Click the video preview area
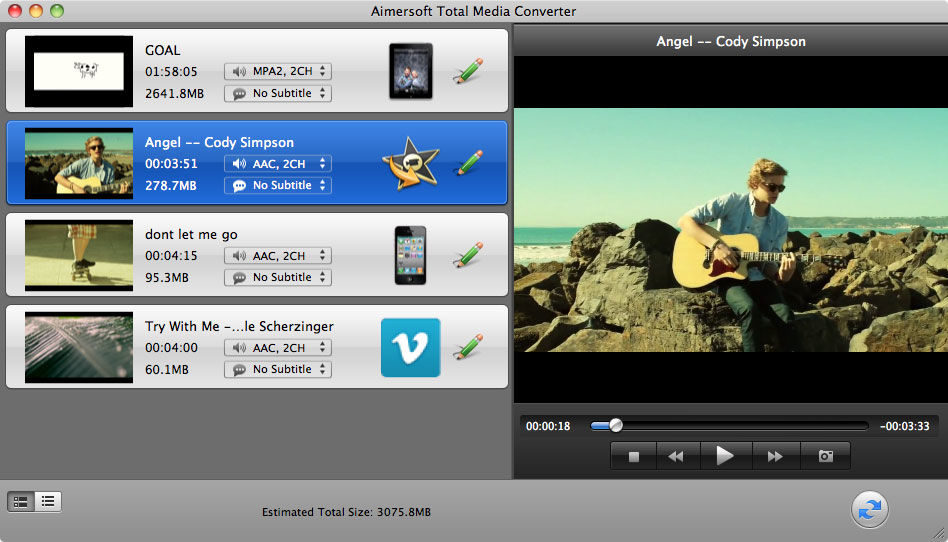948x542 pixels. click(731, 230)
